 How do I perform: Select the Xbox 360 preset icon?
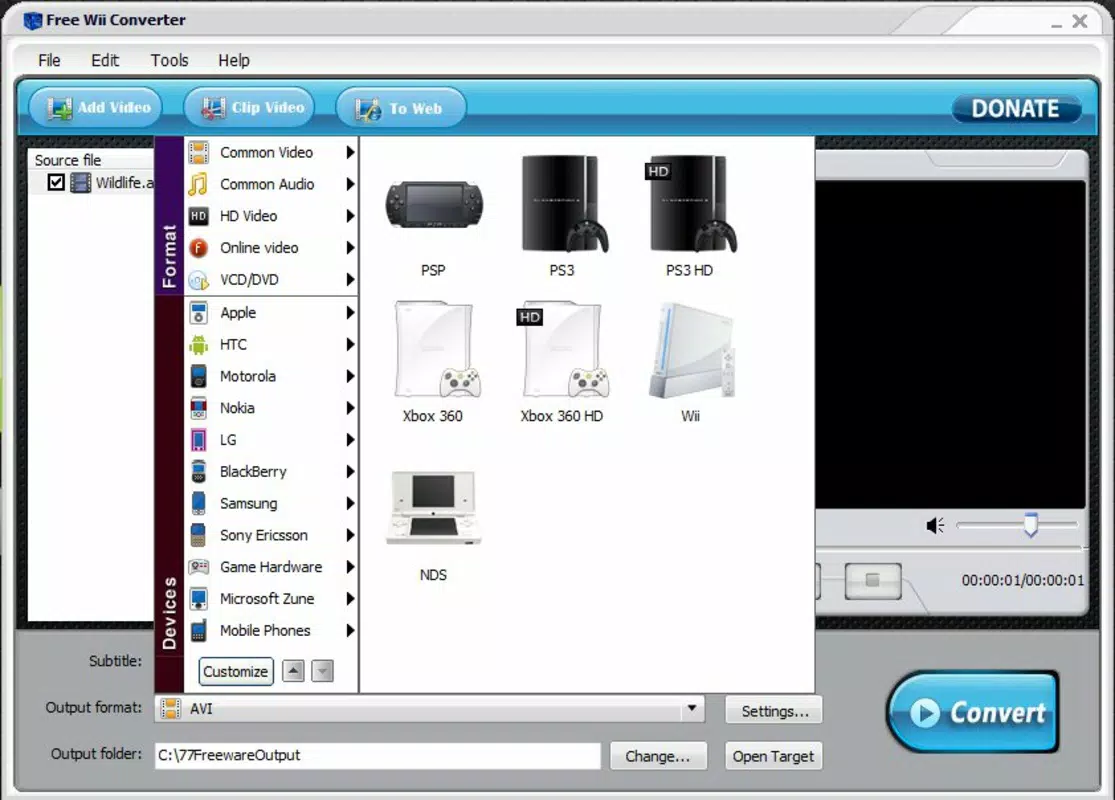436,349
